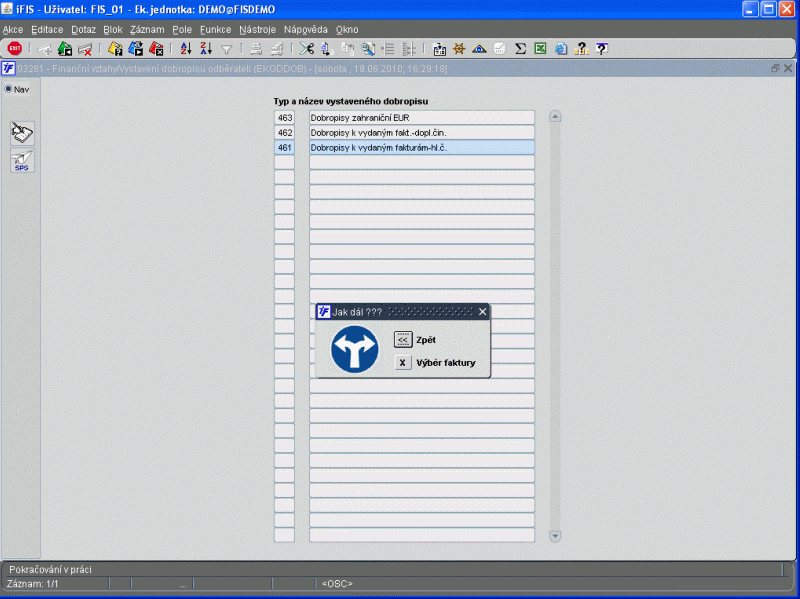Select code field 463
The image size is (800, 599).
click(x=284, y=118)
